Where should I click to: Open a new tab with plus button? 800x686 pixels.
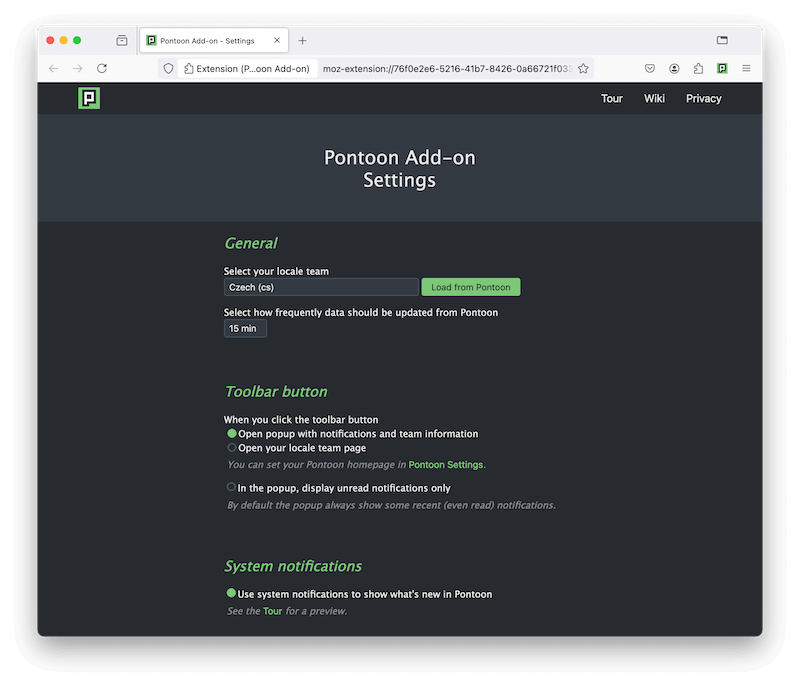(x=303, y=40)
